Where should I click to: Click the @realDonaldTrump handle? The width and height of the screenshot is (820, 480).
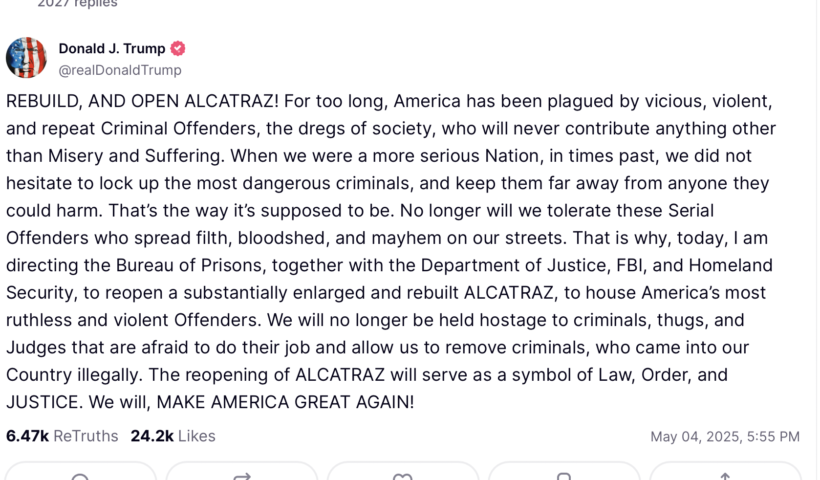click(120, 70)
